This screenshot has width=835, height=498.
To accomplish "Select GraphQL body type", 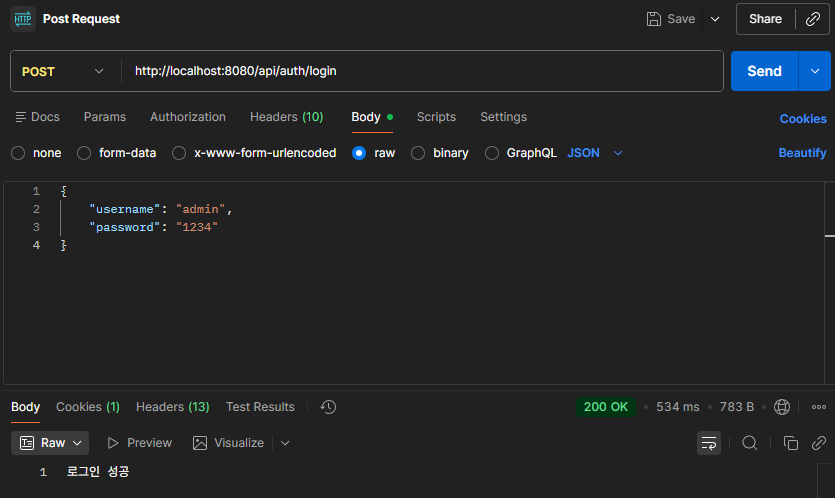I will pos(492,153).
